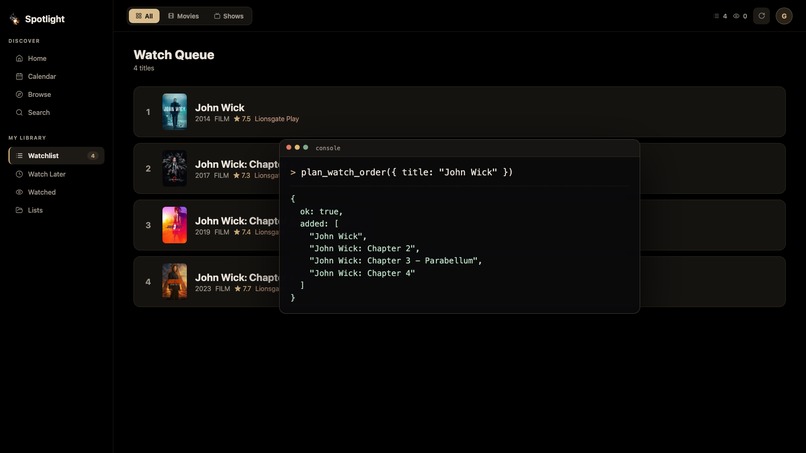Click the 7.5 star rating on John Wick
This screenshot has width=806, height=453.
point(242,119)
